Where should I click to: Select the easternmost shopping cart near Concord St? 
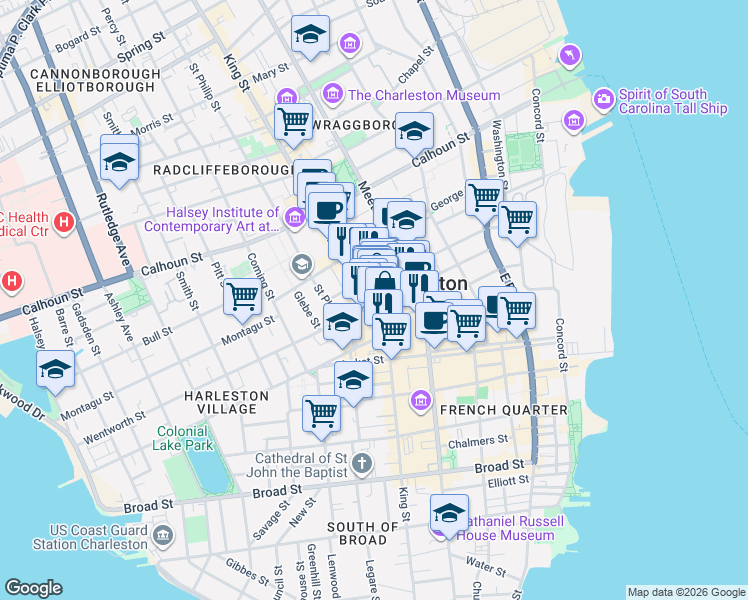516,313
